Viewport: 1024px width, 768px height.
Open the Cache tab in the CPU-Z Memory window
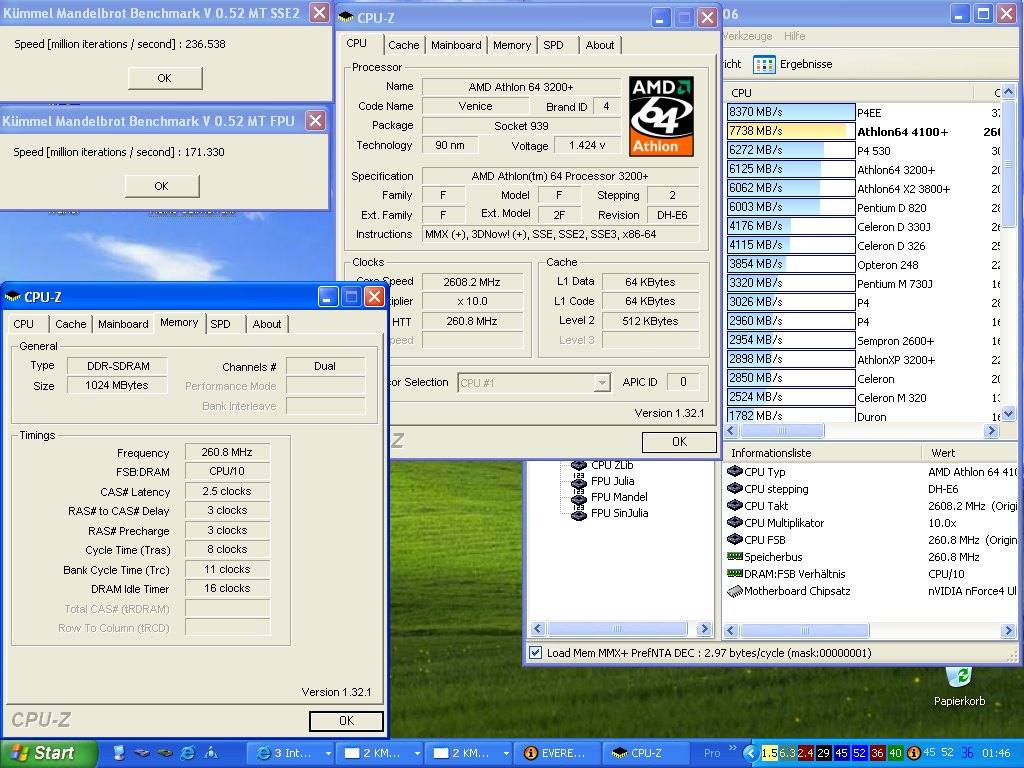pos(71,324)
